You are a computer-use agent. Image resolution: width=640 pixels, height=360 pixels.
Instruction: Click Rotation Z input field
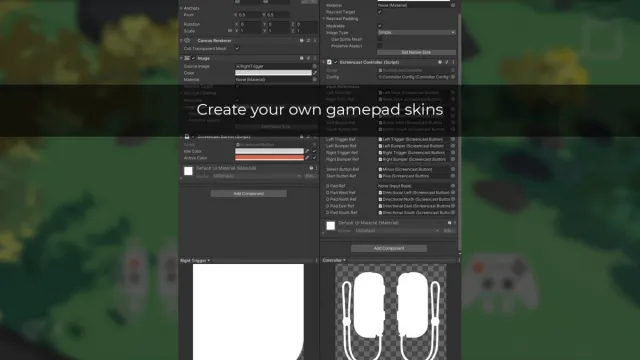(x=306, y=24)
